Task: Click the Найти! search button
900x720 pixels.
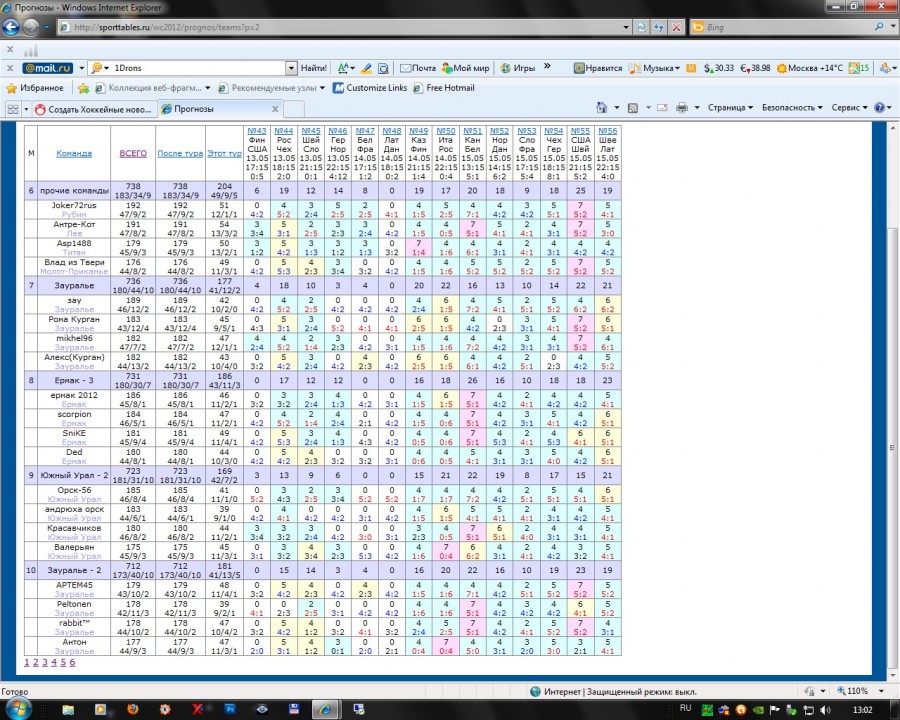Action: (312, 68)
